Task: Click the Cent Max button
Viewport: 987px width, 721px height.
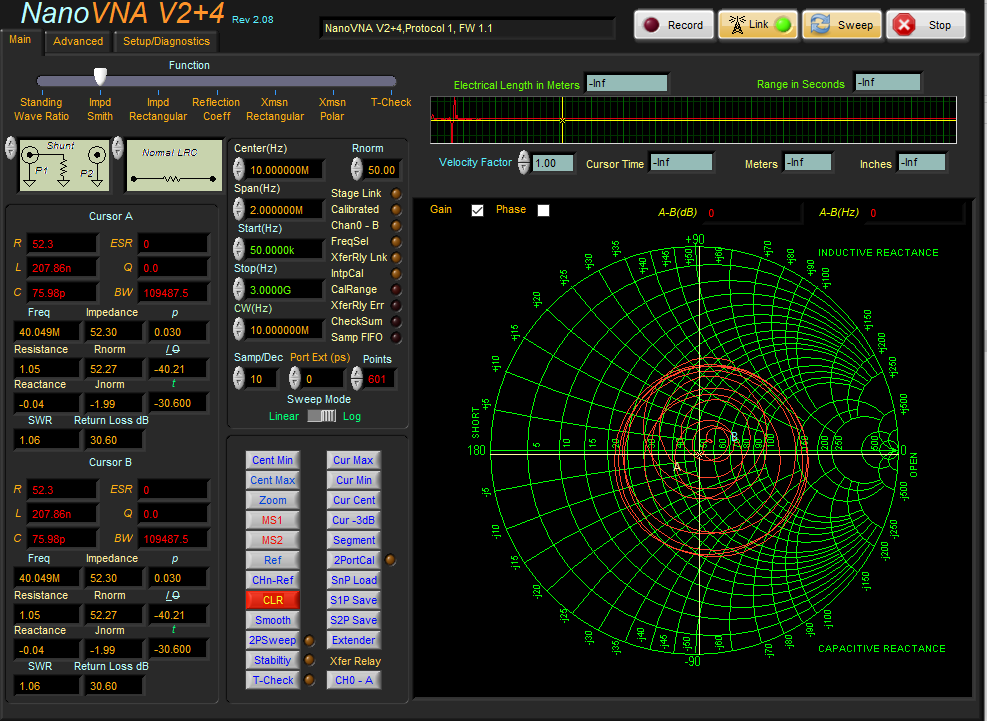Action: pos(273,480)
